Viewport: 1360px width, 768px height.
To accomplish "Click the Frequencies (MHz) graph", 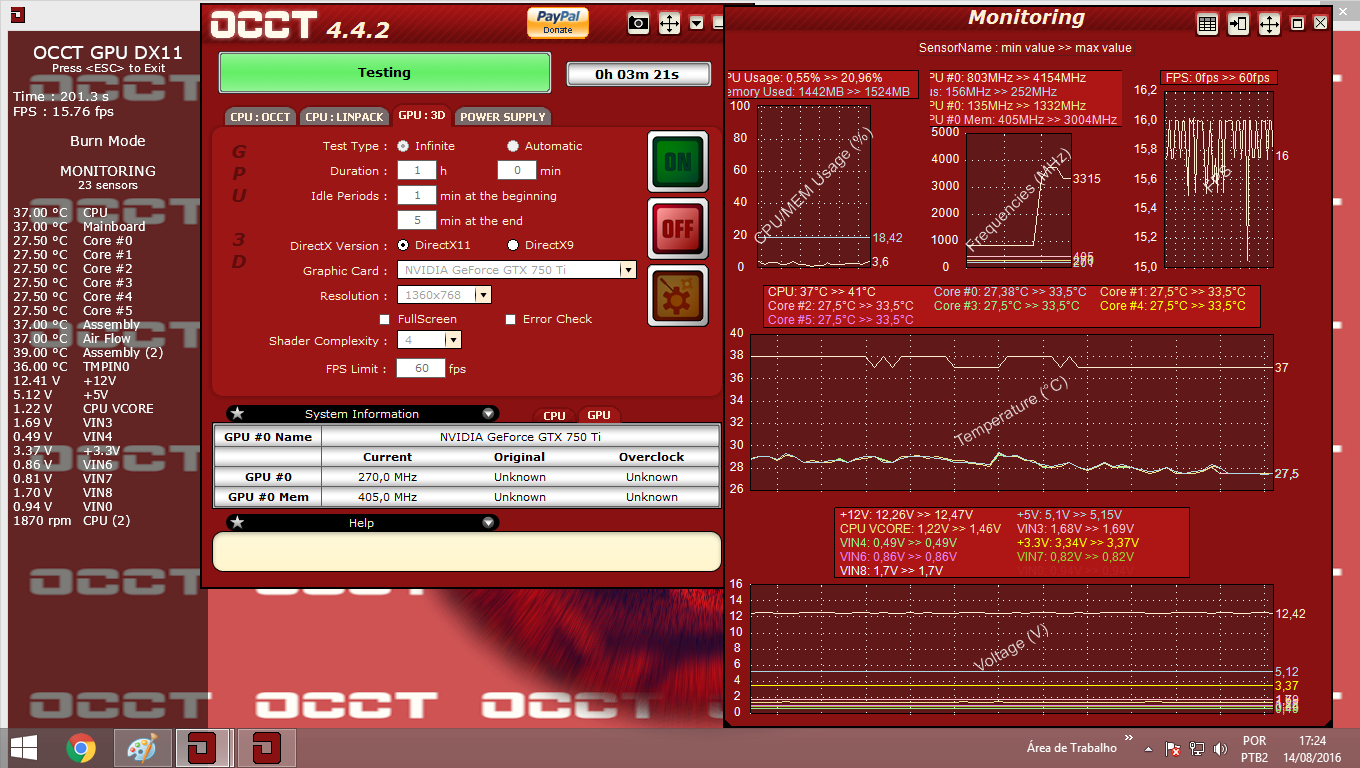I will [1017, 200].
